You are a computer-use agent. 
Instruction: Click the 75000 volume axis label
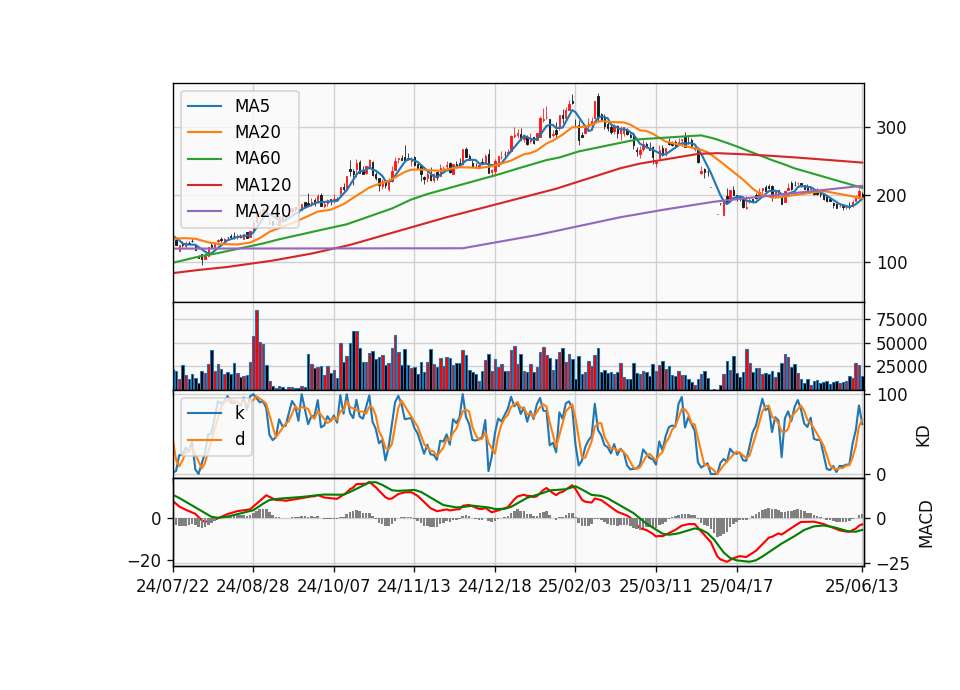pyautogui.click(x=901, y=320)
